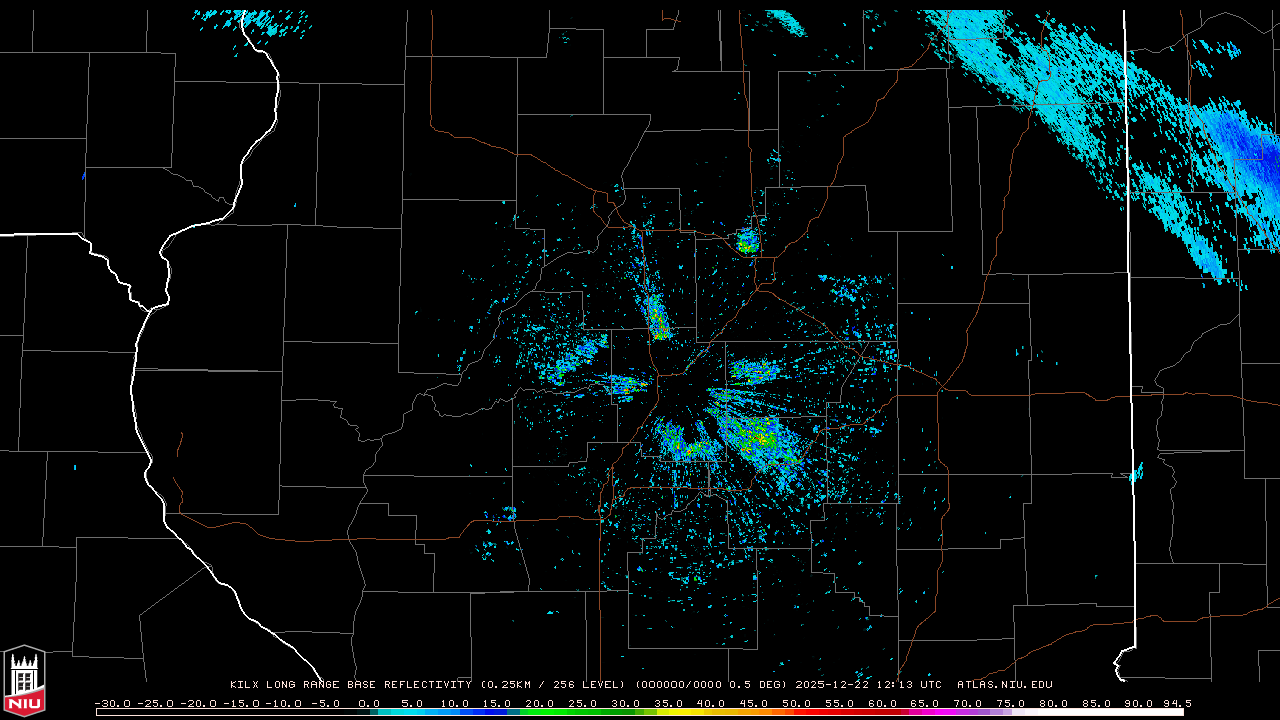This screenshot has width=1280, height=720.
Task: Click the "45.0" scale label
Action: click(x=755, y=703)
